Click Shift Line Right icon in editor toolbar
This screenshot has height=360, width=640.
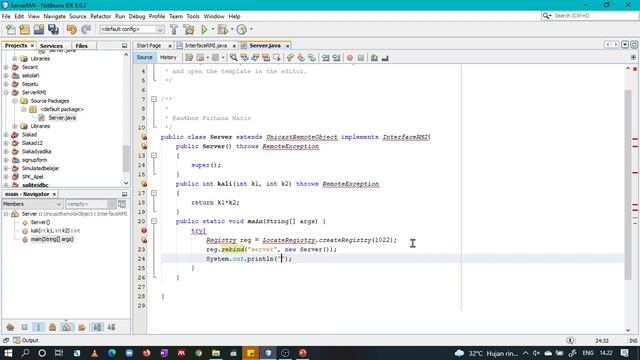click(336, 58)
